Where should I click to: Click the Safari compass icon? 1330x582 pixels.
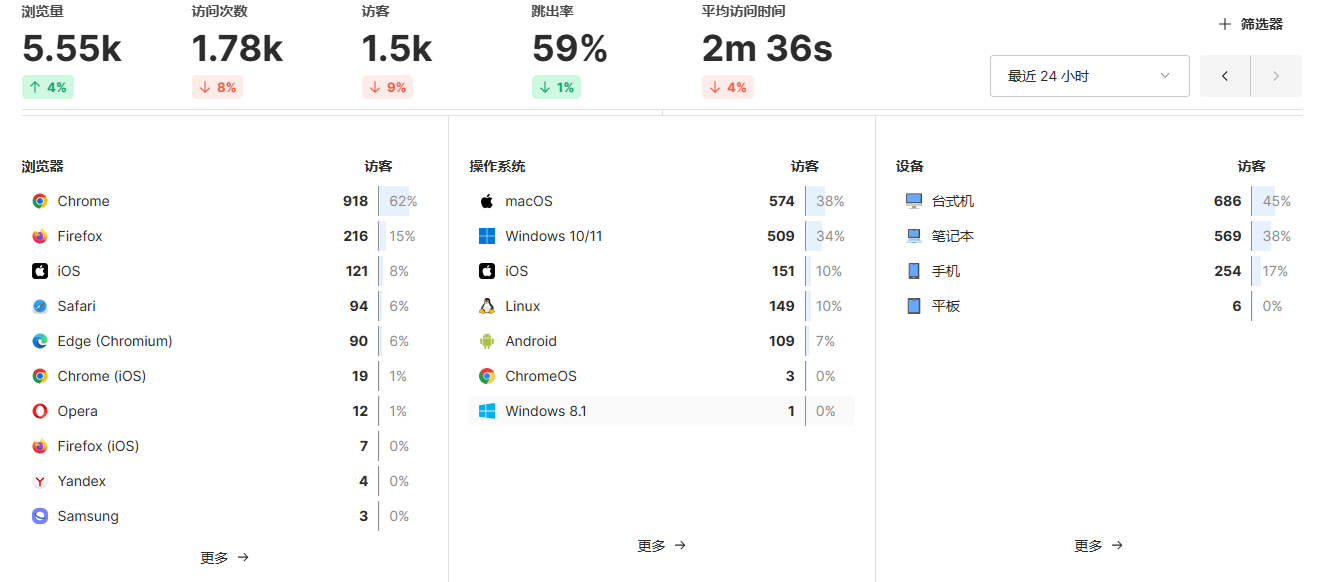(40, 306)
